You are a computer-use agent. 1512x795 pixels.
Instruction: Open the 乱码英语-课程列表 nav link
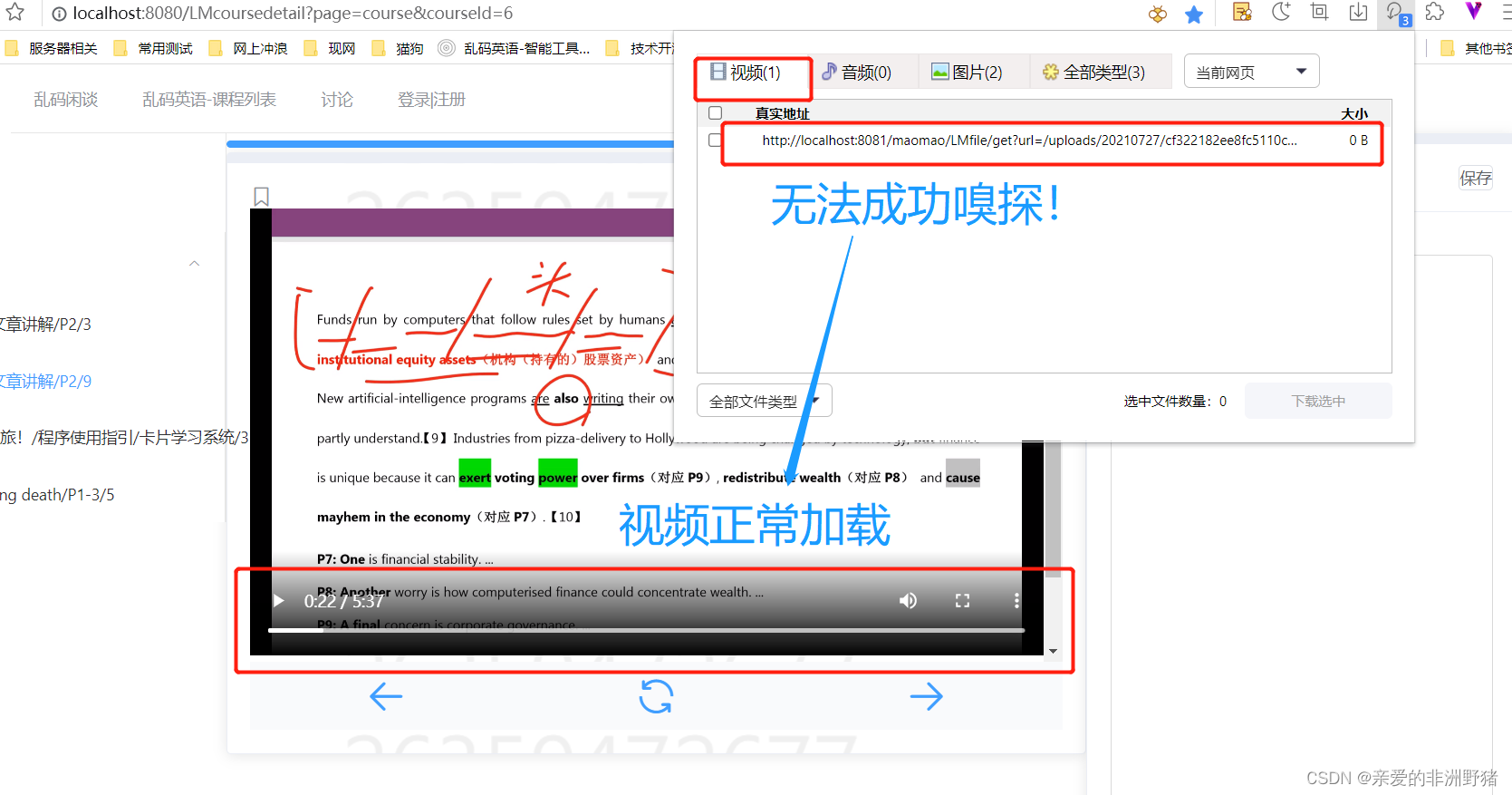click(x=208, y=100)
